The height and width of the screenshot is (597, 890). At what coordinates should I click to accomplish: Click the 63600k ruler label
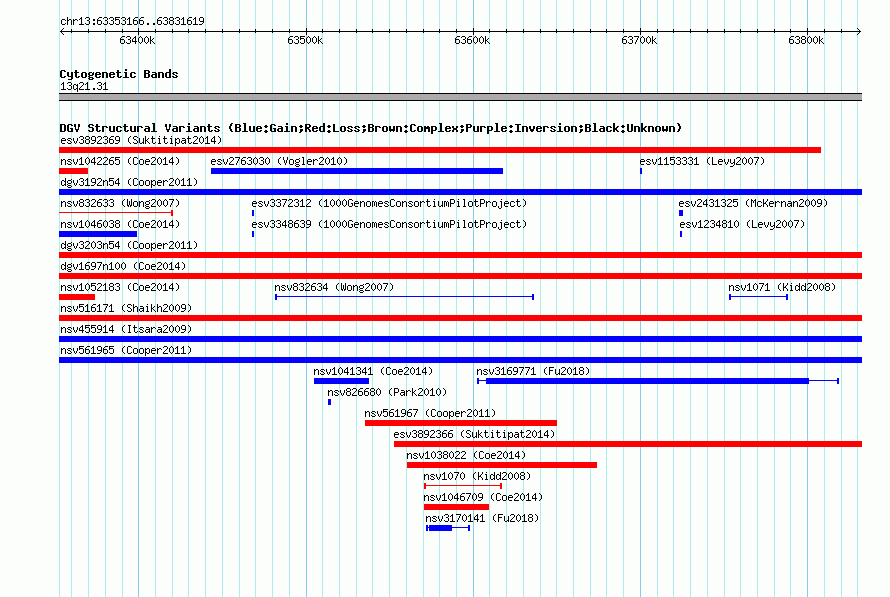tap(472, 40)
